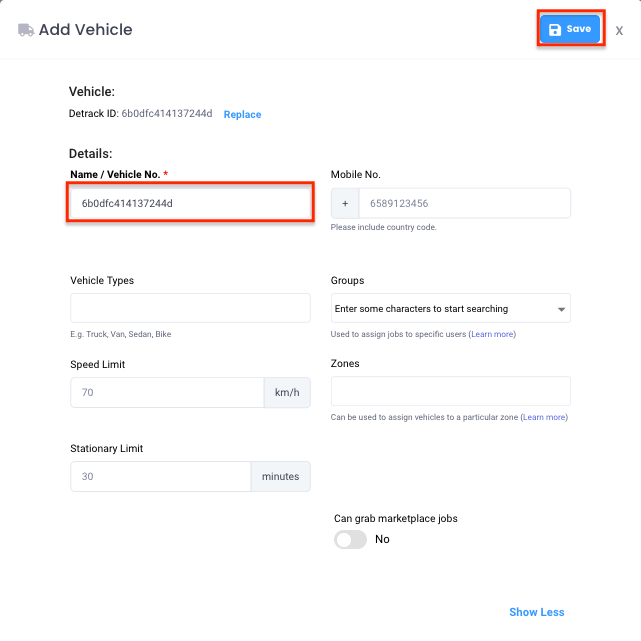Click the Speed Limit number field
Viewport: 641px width, 641px height.
(167, 392)
